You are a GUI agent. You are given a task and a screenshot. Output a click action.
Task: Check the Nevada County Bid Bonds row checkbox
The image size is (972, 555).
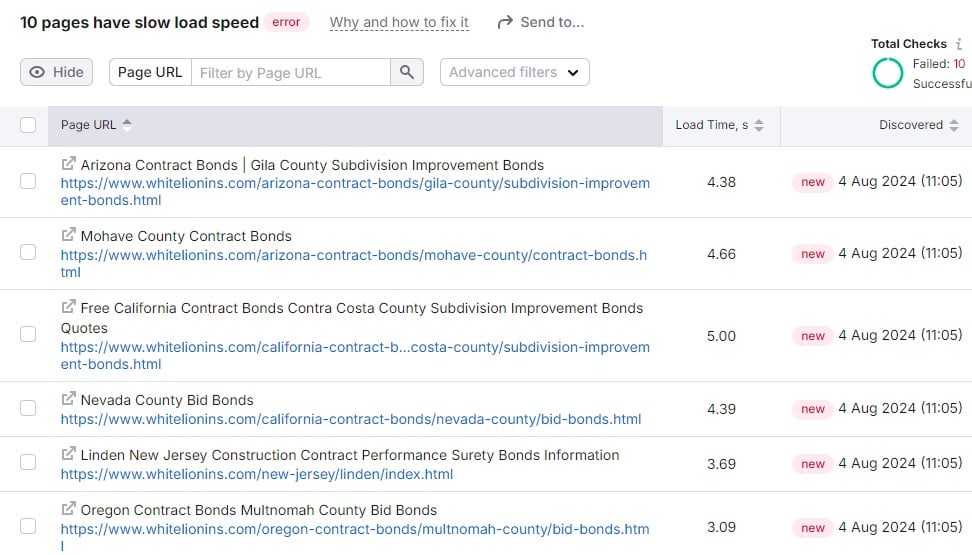click(x=28, y=408)
